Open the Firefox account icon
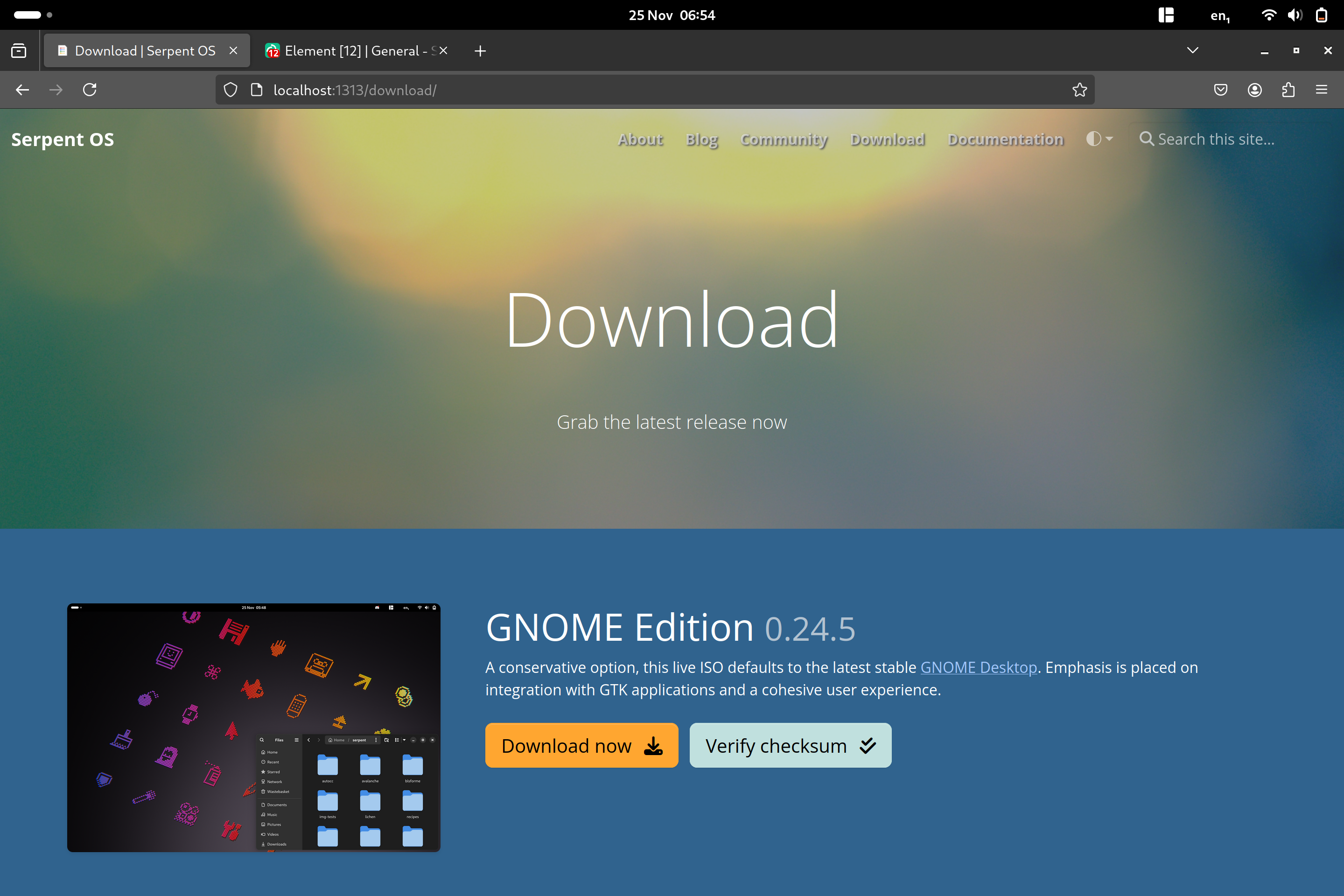The width and height of the screenshot is (1344, 896). click(x=1255, y=90)
